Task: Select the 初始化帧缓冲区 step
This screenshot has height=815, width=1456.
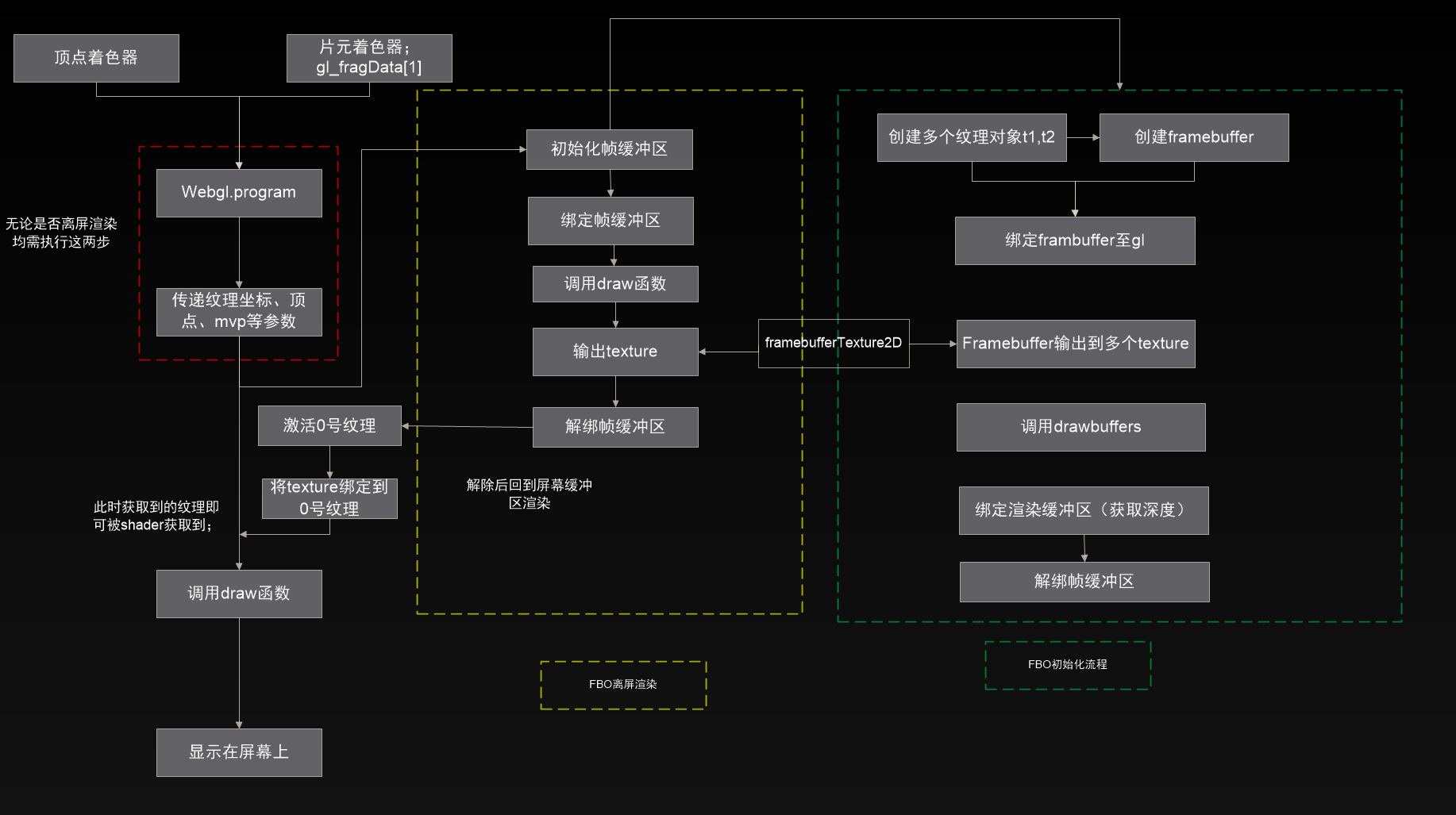Action: point(608,149)
